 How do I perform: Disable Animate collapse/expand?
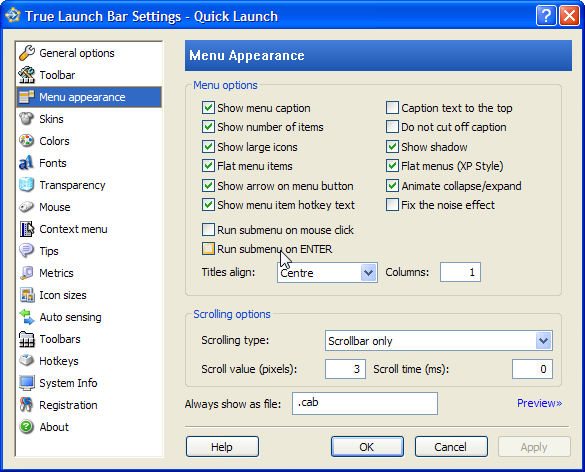[392, 186]
